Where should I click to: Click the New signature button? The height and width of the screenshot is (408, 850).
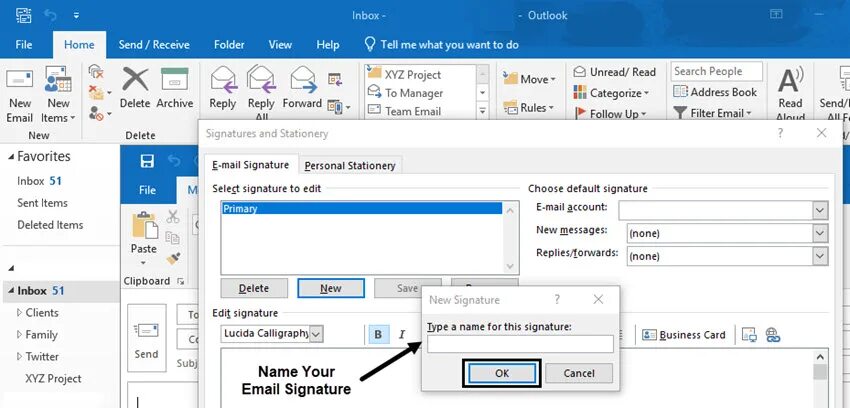[331, 289]
